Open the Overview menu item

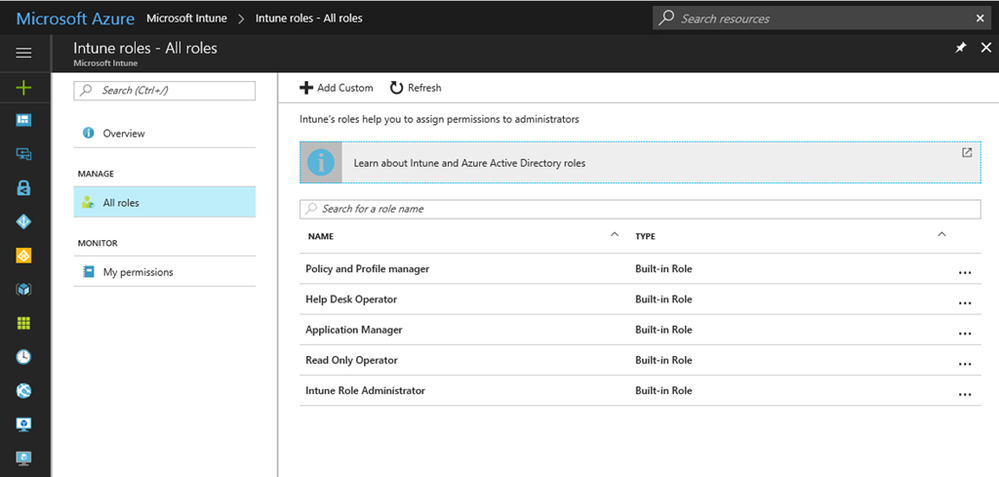[x=123, y=133]
